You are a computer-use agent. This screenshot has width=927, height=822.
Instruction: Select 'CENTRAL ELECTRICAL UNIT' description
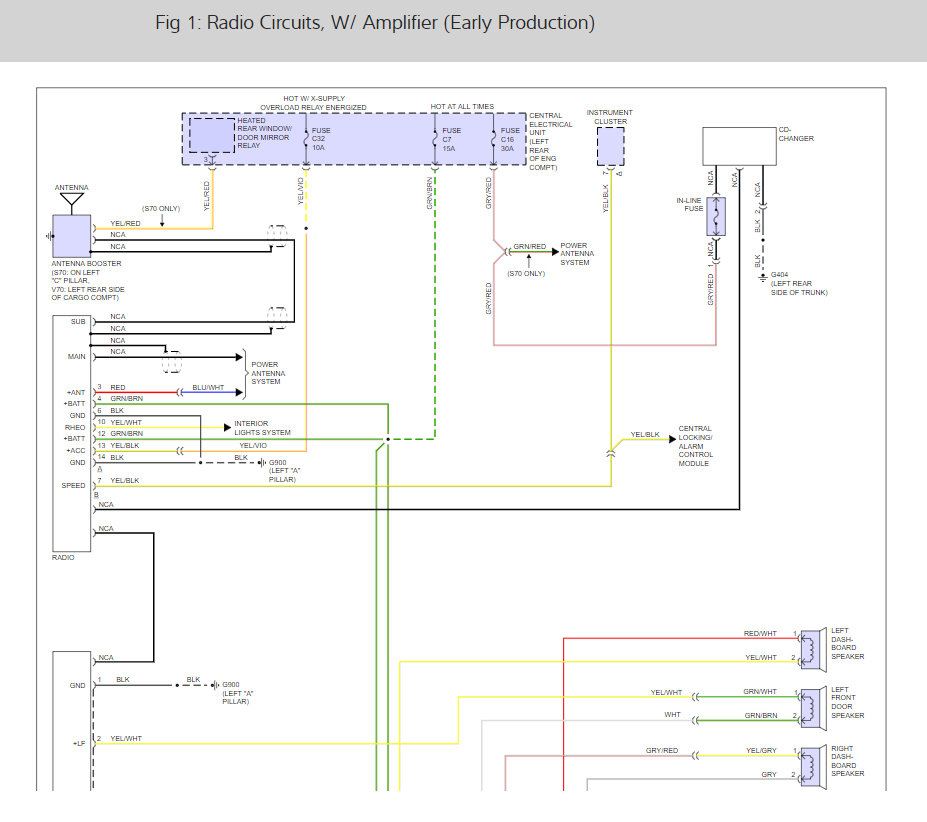(550, 141)
